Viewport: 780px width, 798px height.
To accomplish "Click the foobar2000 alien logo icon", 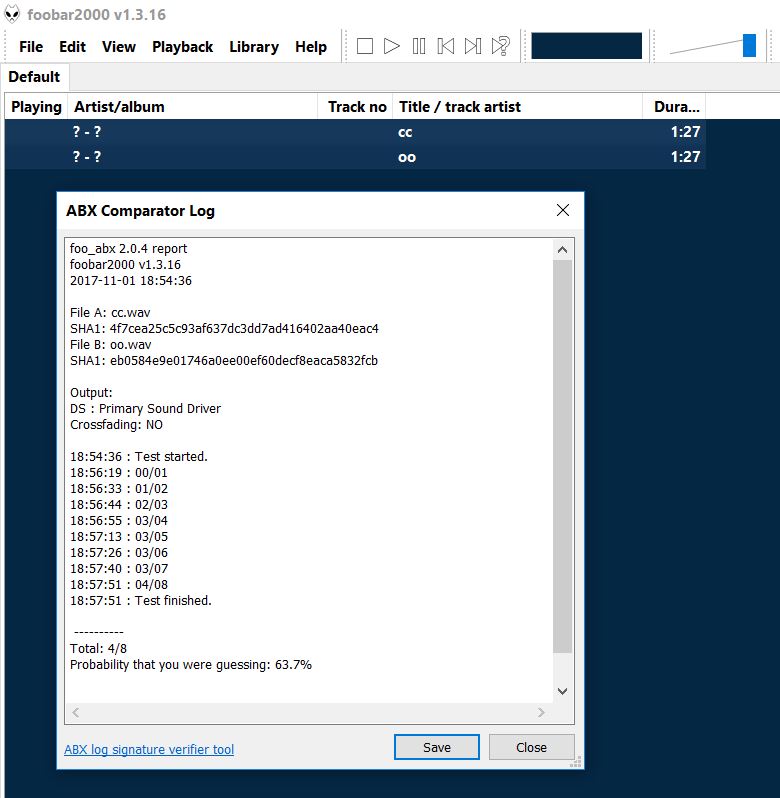I will coord(12,14).
